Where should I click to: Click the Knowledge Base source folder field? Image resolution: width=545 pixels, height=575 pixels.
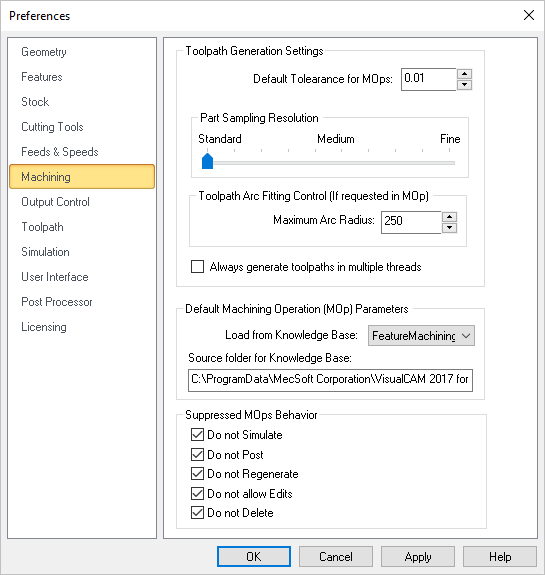click(x=330, y=380)
